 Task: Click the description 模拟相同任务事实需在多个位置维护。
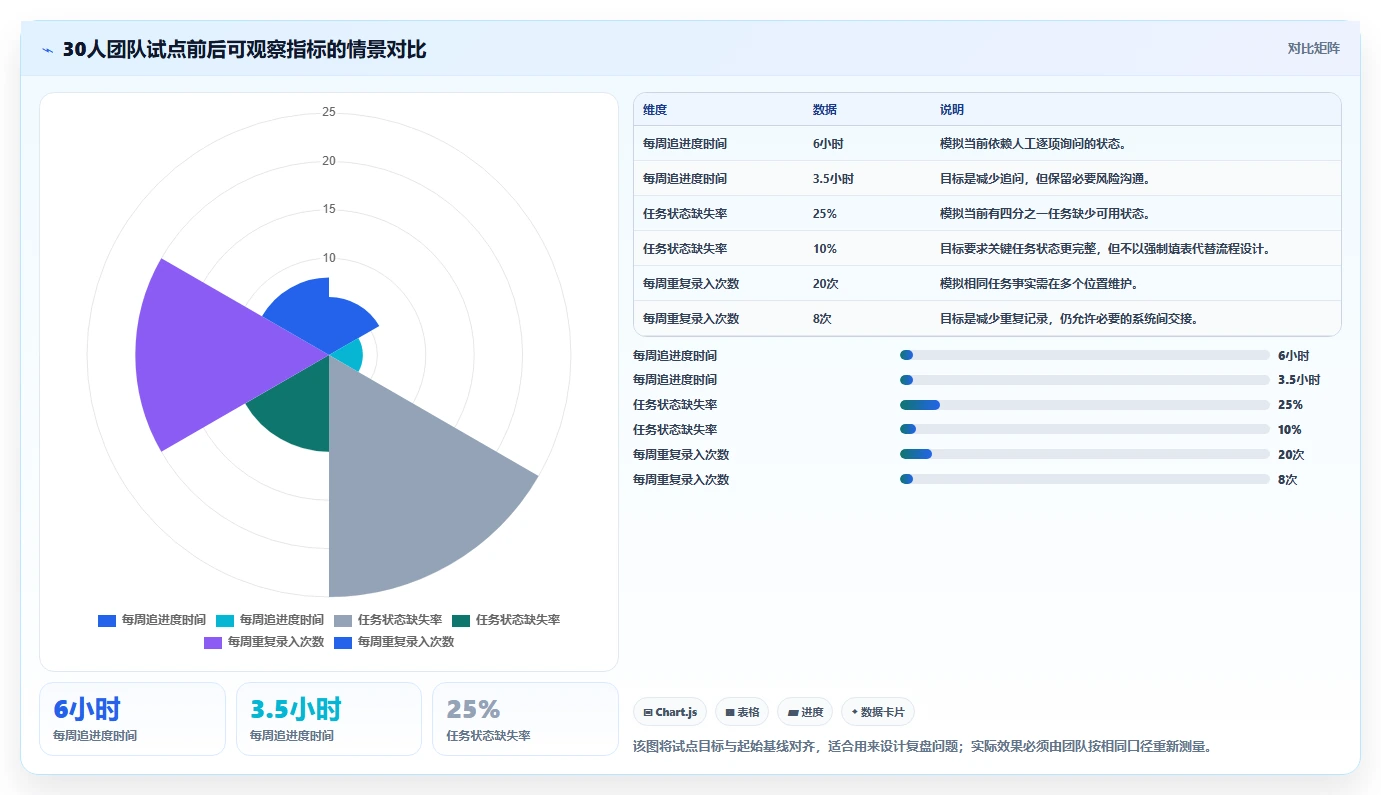(1039, 284)
